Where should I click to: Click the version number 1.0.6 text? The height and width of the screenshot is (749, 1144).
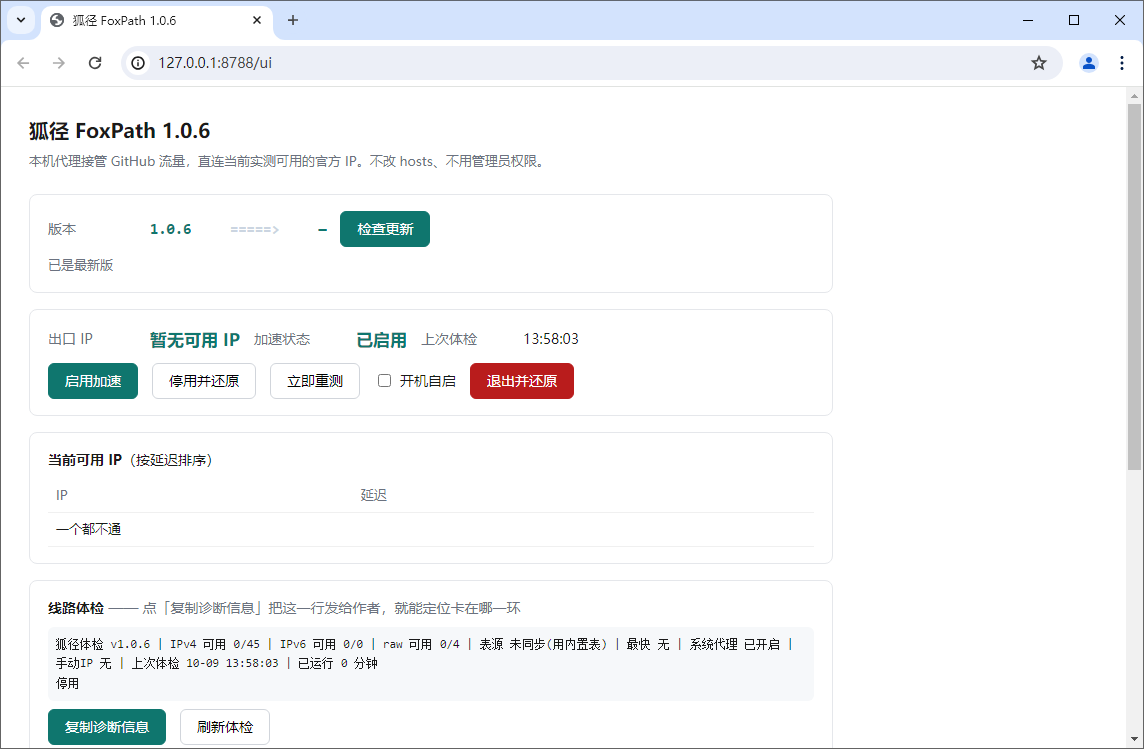point(171,229)
